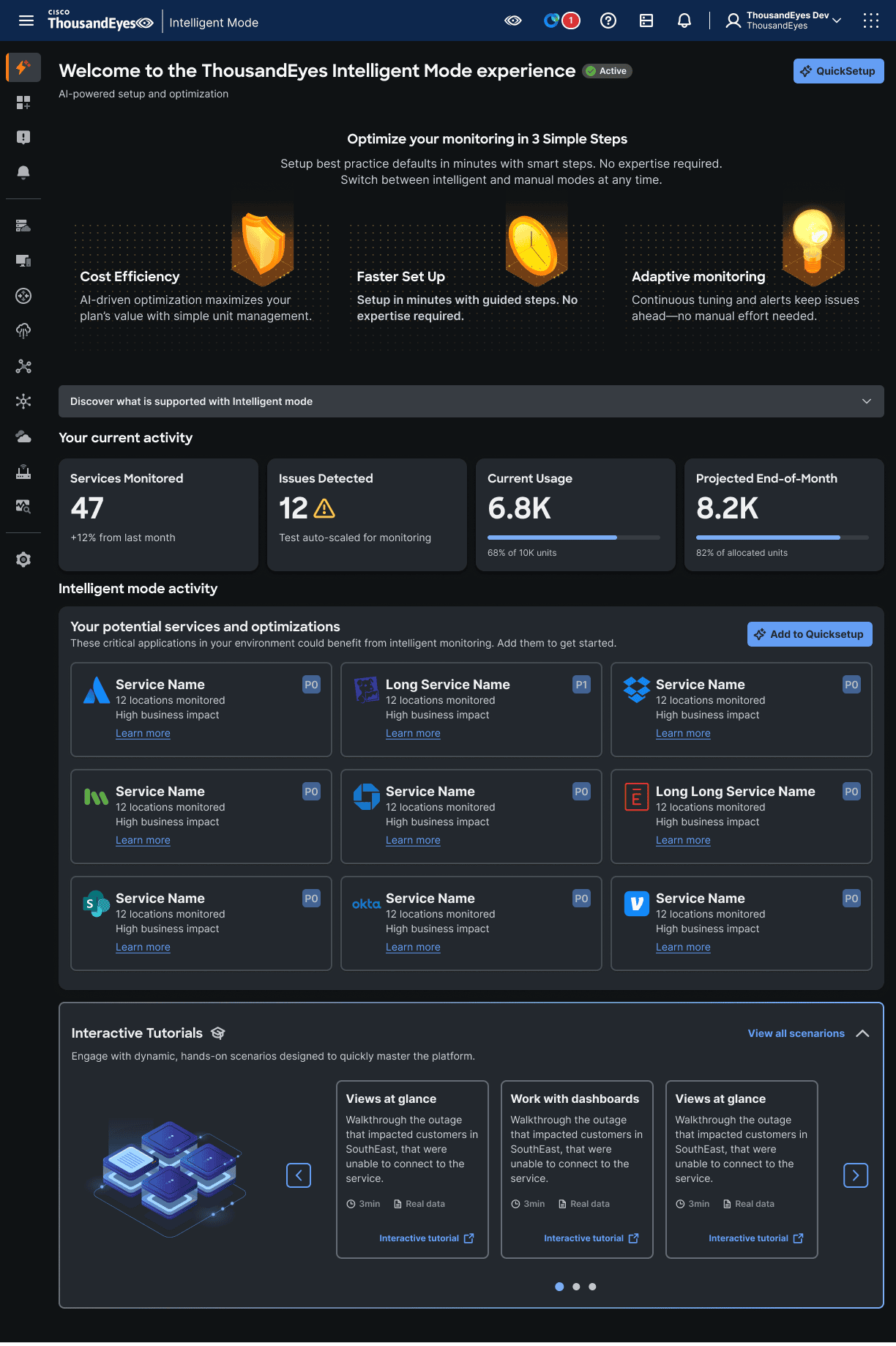Screen dimensions: 896x1346
Task: Click the View all scenarions link
Action: point(796,1033)
